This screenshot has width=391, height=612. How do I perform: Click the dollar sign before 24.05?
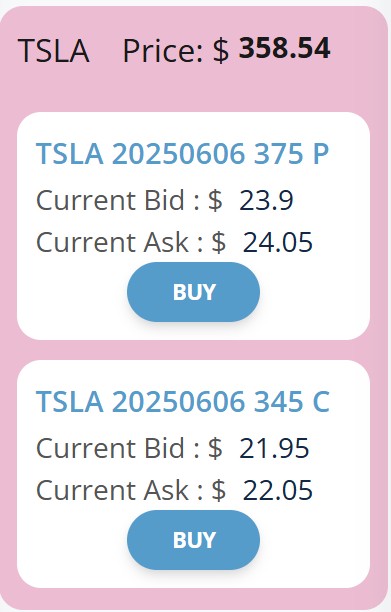(219, 242)
